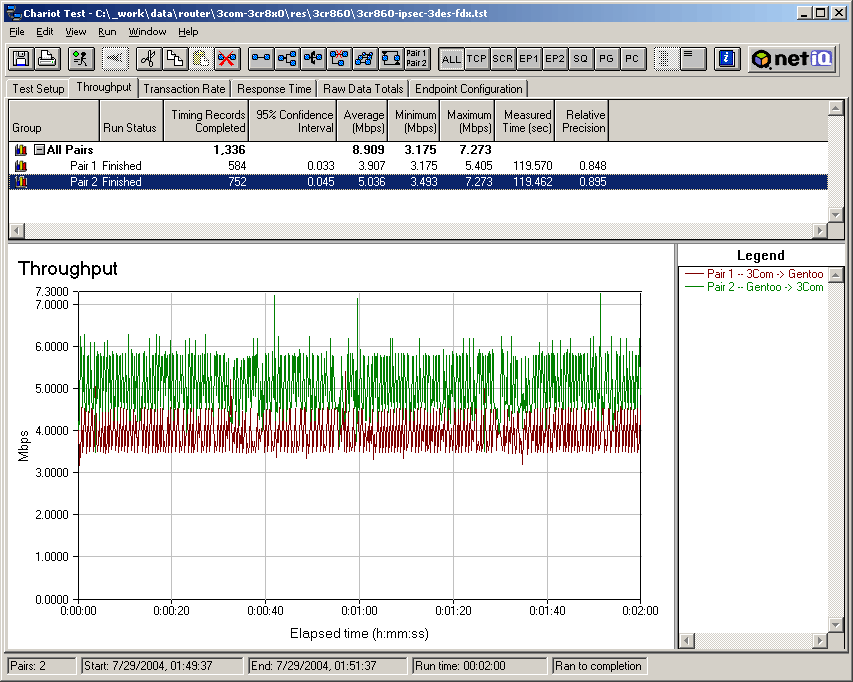Viewport: 853px width, 682px height.
Task: Click the Copy toolbar icon
Action: tap(173, 59)
